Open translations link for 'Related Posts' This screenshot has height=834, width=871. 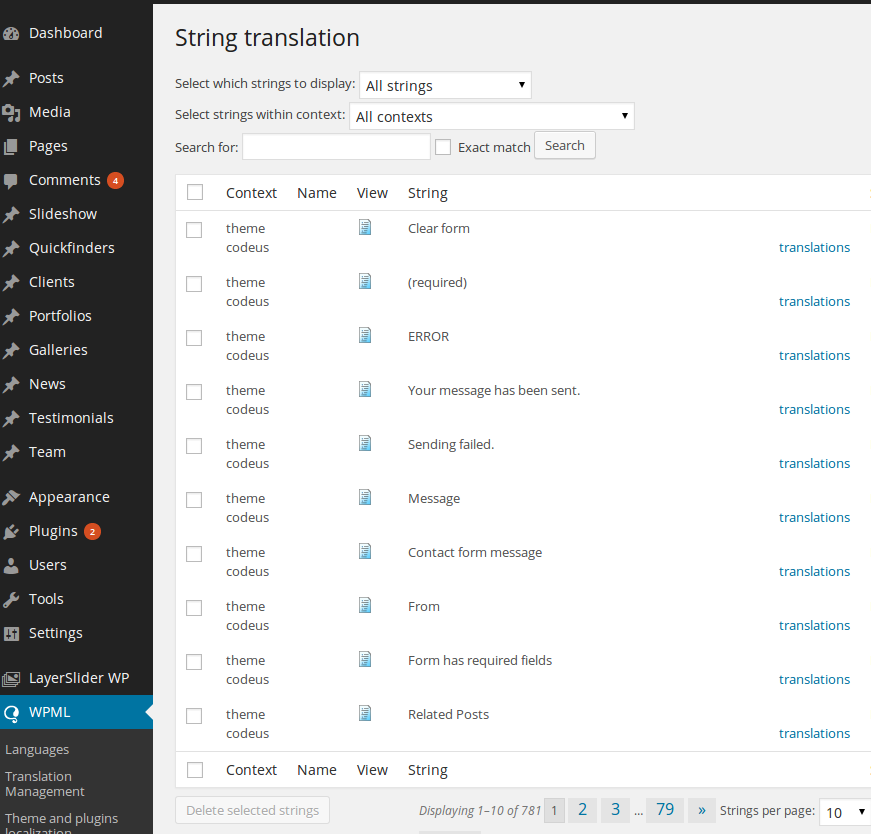[814, 733]
